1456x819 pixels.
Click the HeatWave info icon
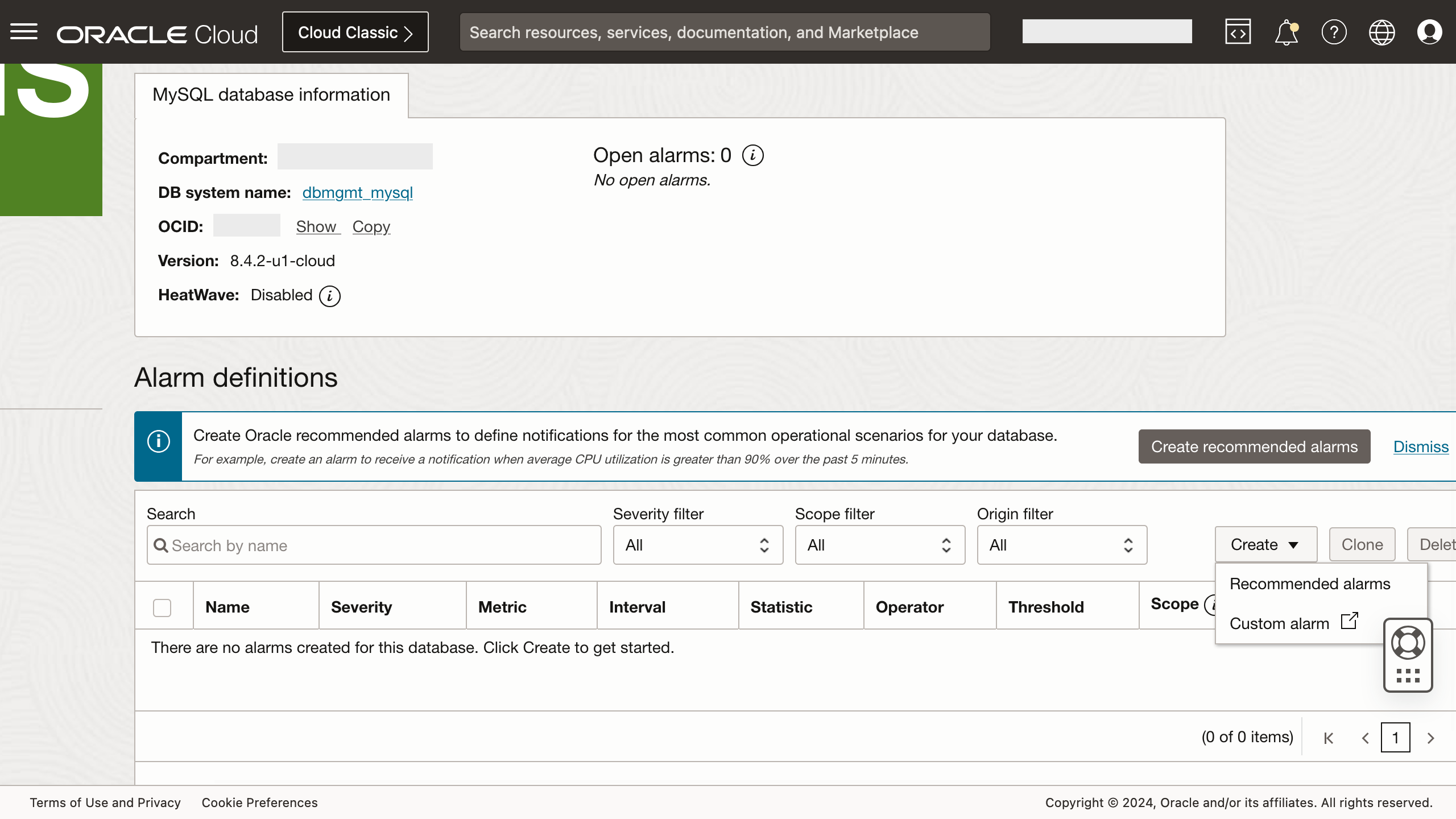click(x=330, y=296)
